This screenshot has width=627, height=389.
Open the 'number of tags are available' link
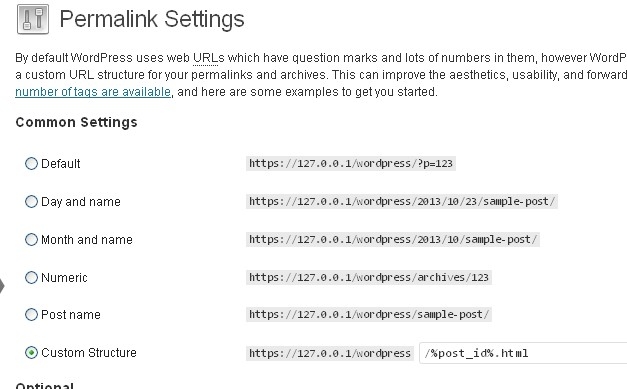[x=93, y=92]
